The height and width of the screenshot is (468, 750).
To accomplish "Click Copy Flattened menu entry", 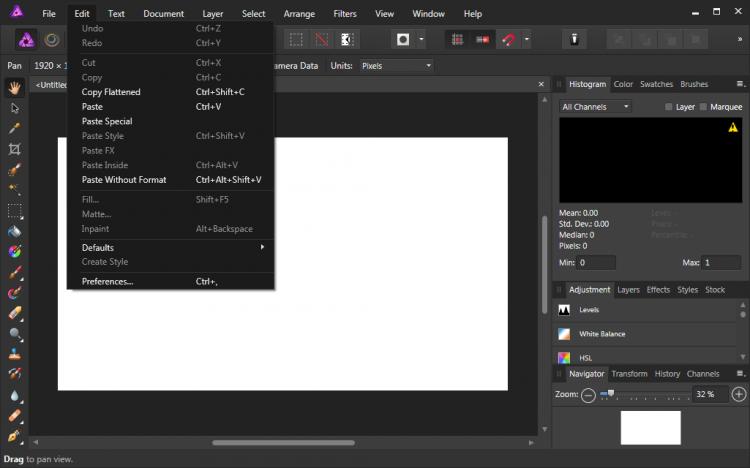I will click(111, 92).
